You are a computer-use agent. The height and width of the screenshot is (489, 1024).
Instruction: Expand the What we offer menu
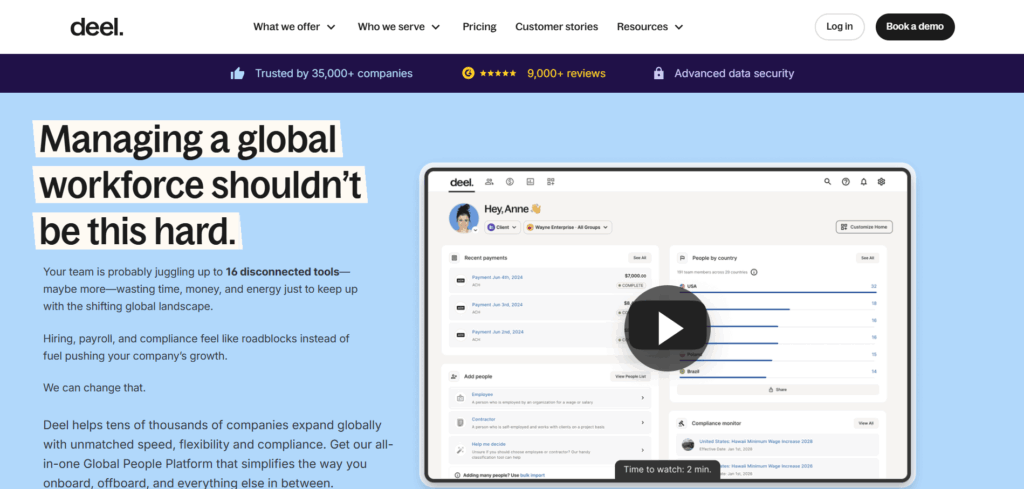tap(295, 27)
